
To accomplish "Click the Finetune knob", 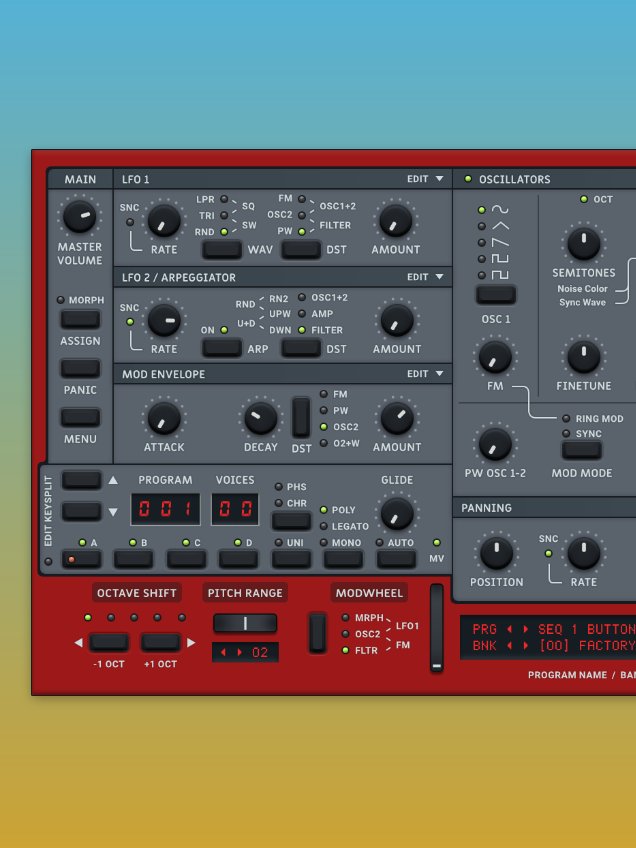I will click(x=584, y=357).
